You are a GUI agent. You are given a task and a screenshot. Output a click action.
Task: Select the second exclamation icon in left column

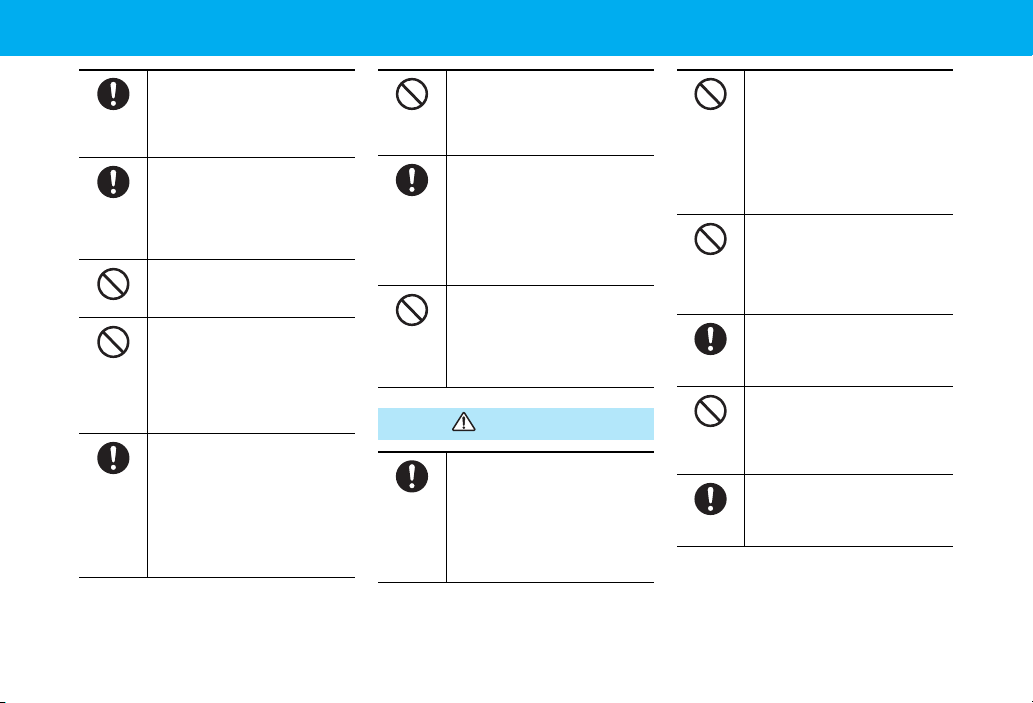(113, 182)
